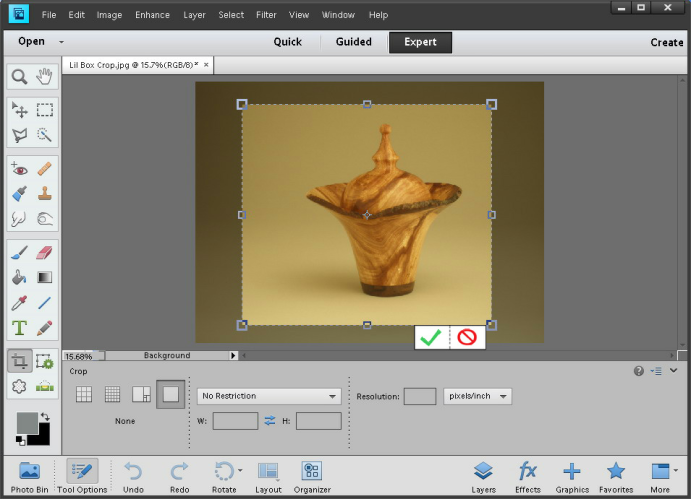Select the Red Eye Removal tool
The height and width of the screenshot is (500, 691).
19,169
